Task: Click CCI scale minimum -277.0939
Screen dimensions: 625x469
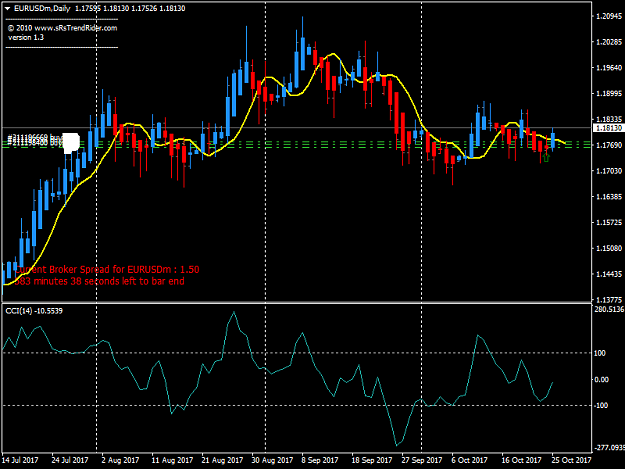Action: [609, 448]
